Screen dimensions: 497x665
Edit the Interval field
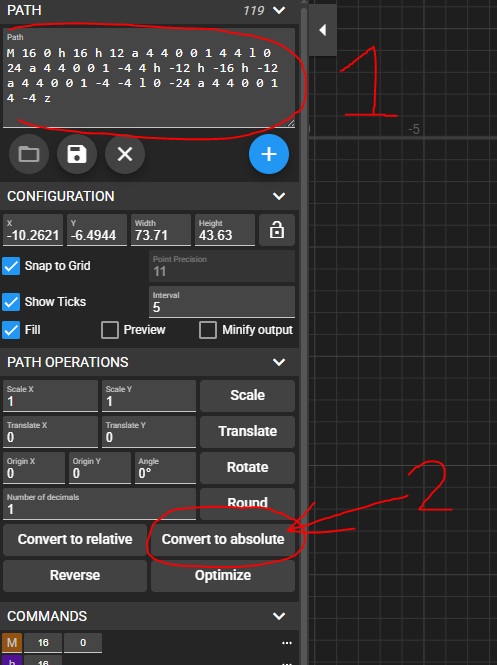[x=222, y=302]
